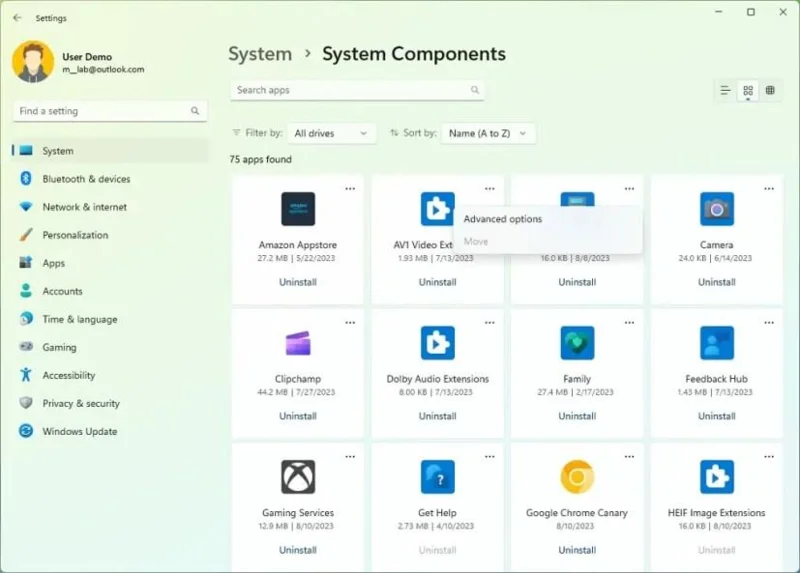The width and height of the screenshot is (800, 573).
Task: Choose Advanced options in the context menu
Action: 503,219
